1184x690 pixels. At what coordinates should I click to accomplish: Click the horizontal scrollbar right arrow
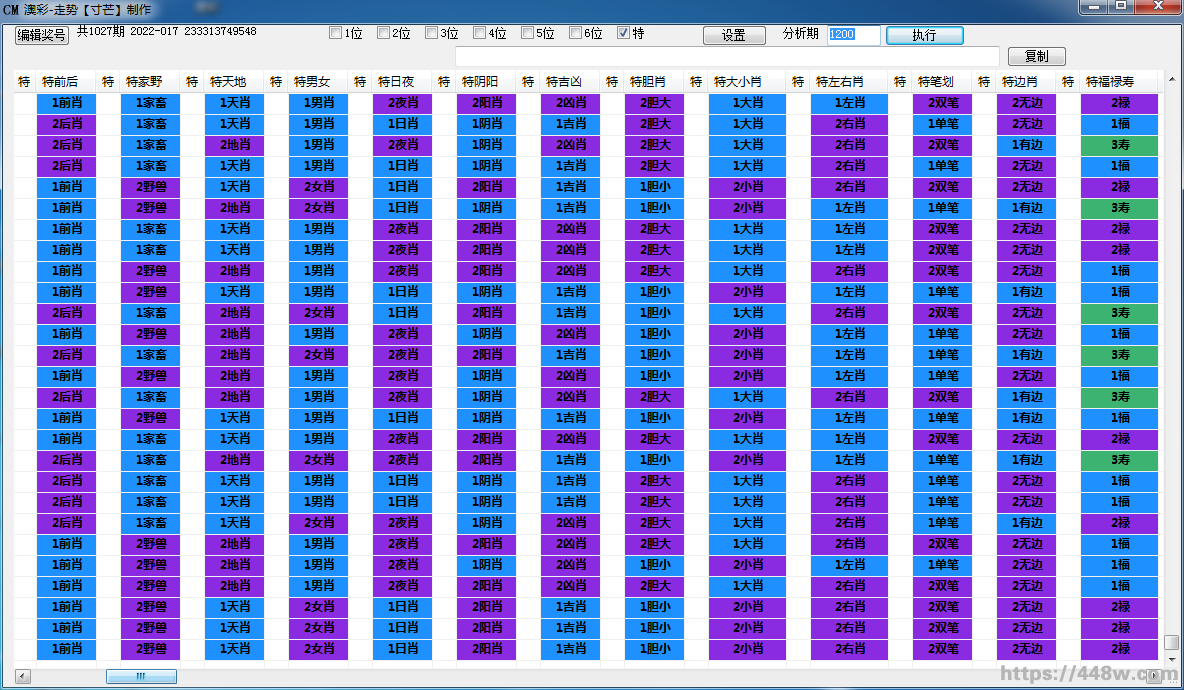(x=1155, y=677)
